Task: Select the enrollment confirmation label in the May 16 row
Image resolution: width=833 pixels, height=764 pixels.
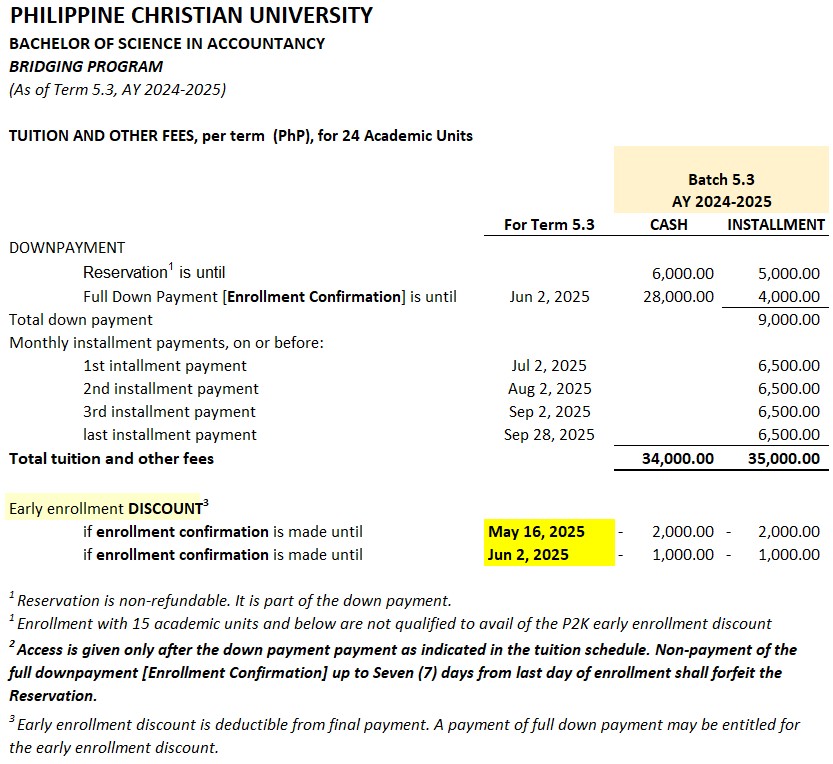Action: pyautogui.click(x=223, y=532)
